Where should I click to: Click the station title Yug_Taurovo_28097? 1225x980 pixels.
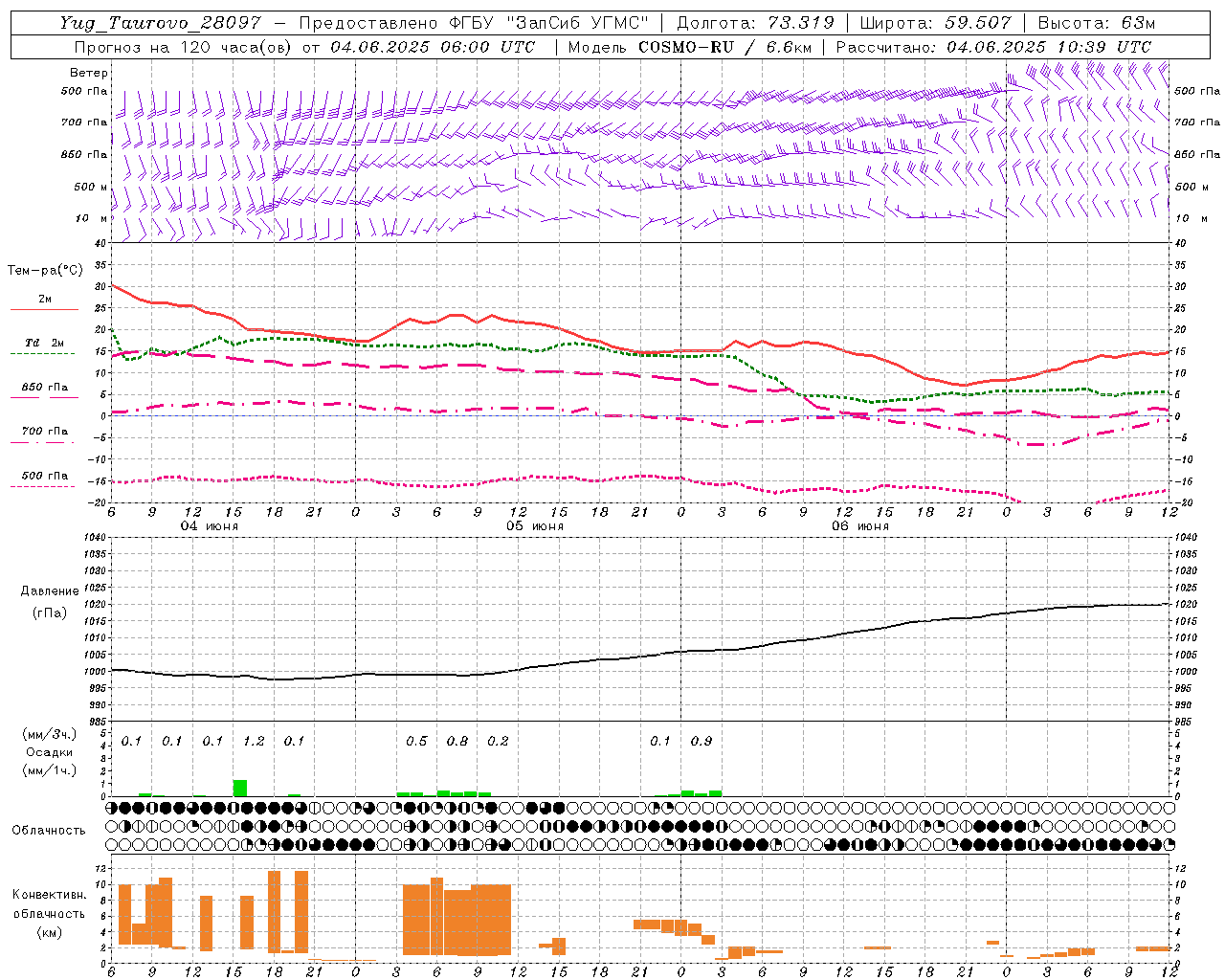159,23
